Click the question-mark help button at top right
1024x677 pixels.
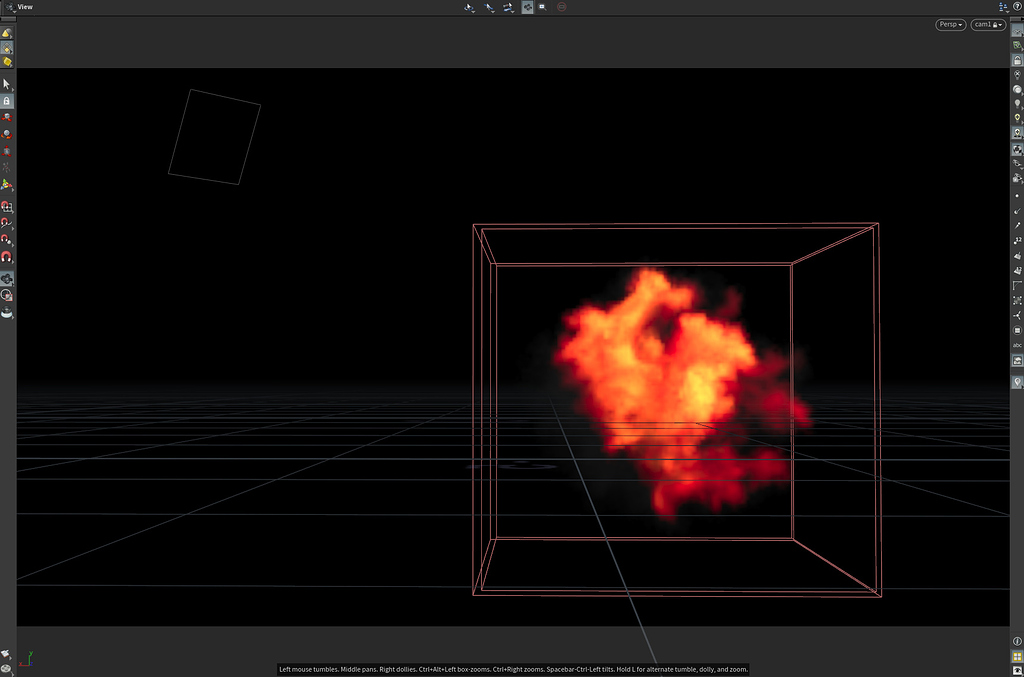1016,5
